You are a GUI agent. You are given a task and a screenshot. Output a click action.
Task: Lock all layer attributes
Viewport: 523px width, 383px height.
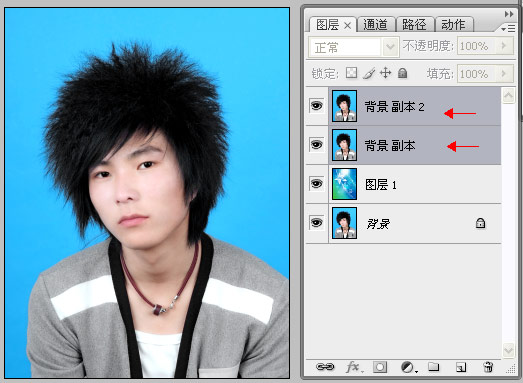coord(403,73)
